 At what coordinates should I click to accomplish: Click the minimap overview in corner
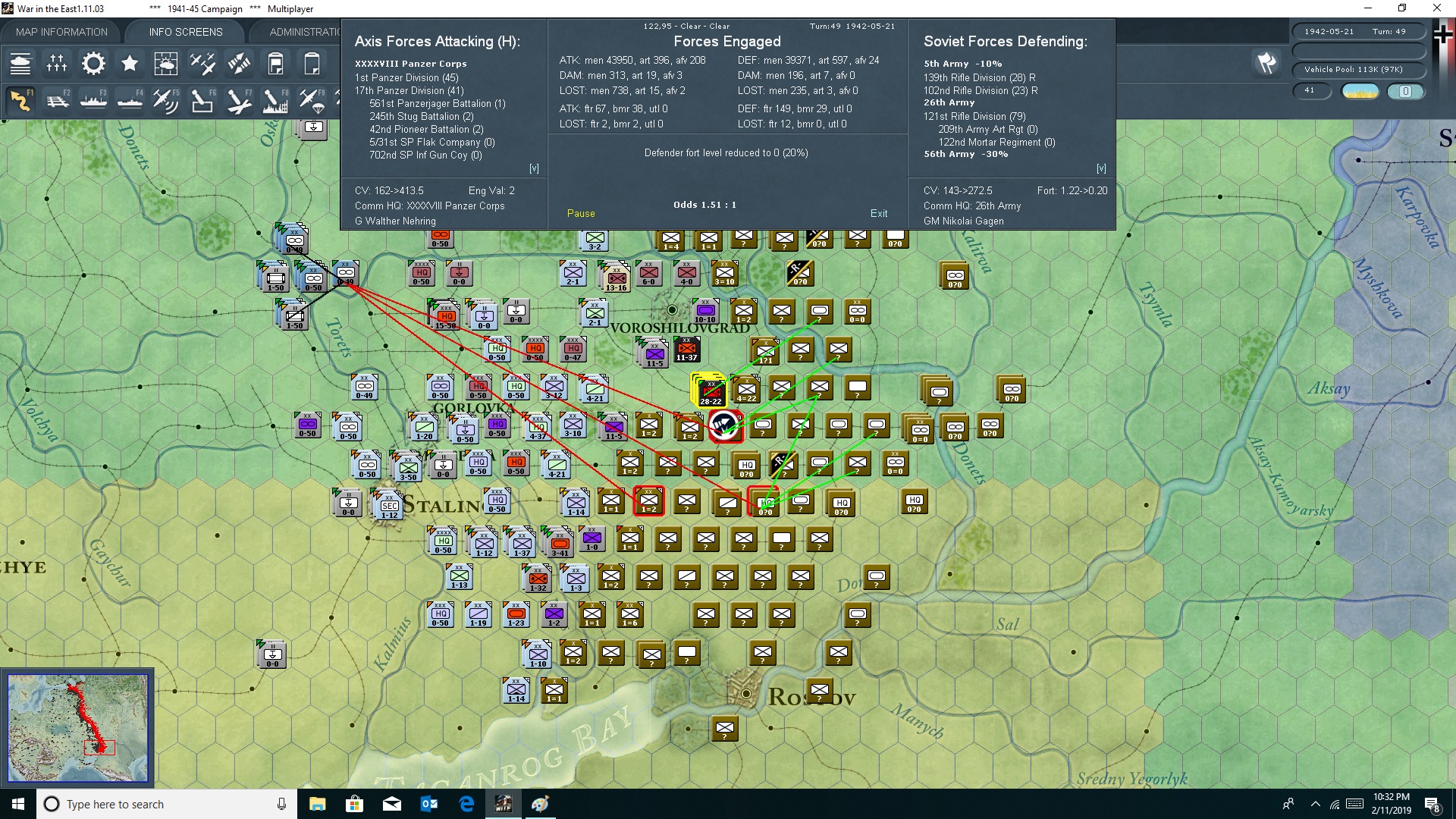77,728
